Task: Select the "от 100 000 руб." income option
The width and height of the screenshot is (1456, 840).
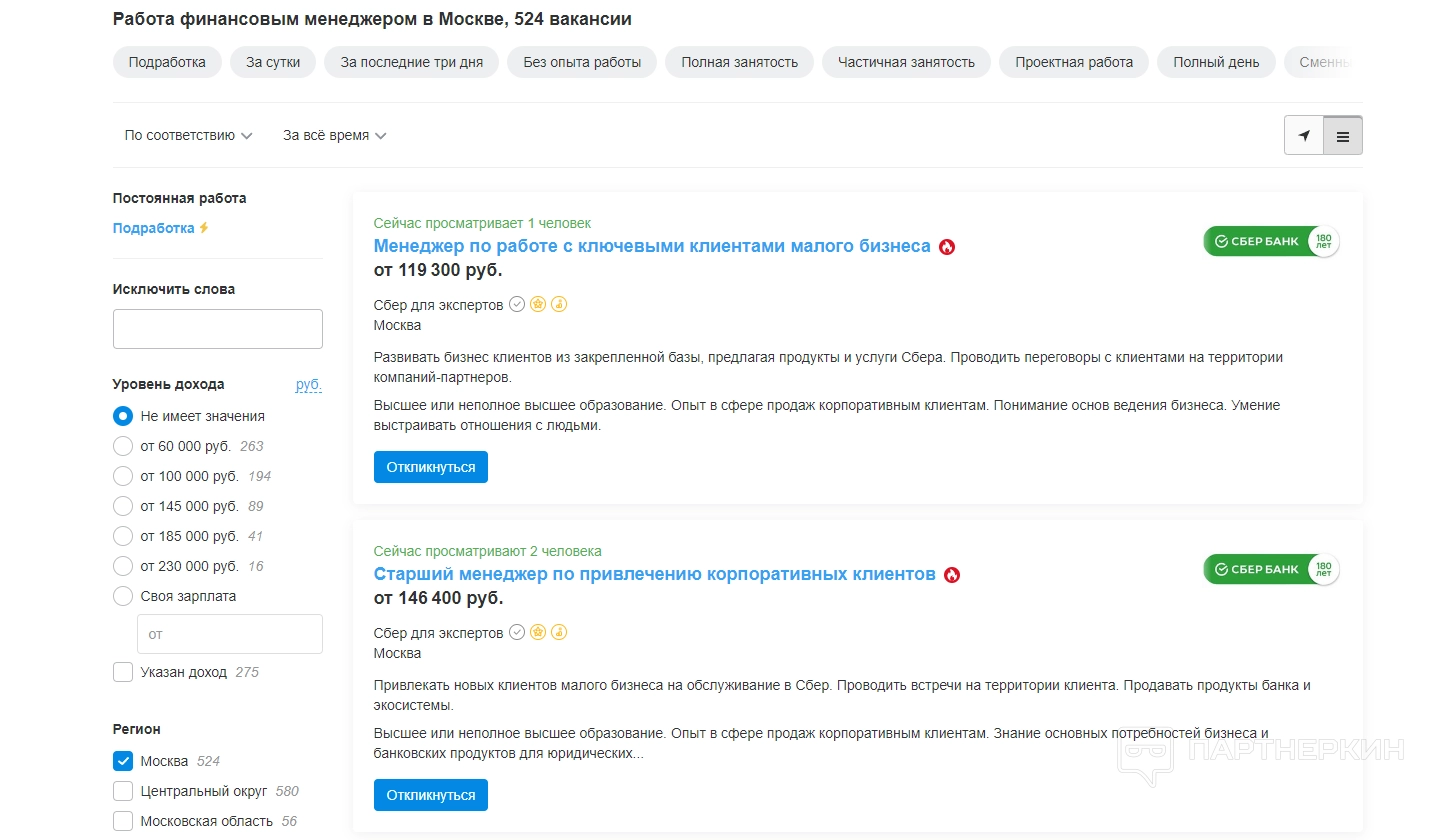Action: click(123, 476)
